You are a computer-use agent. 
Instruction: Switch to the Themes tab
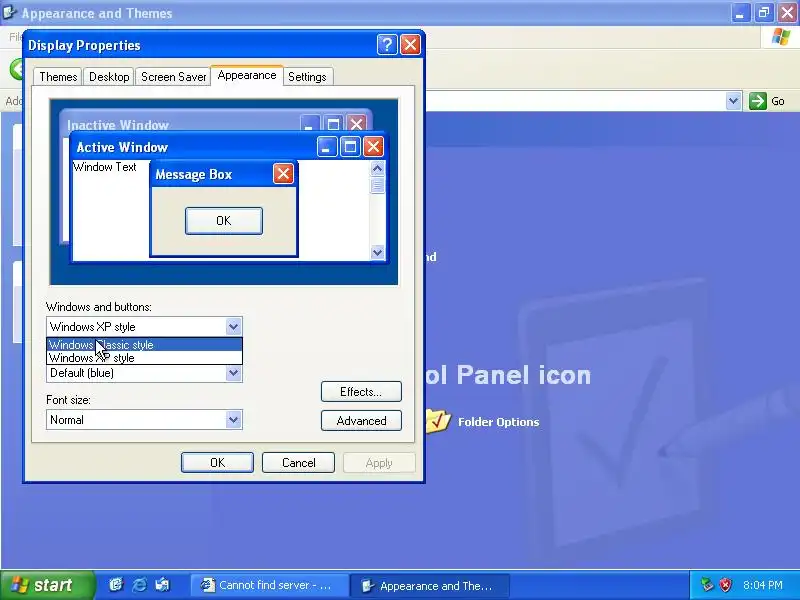(58, 77)
